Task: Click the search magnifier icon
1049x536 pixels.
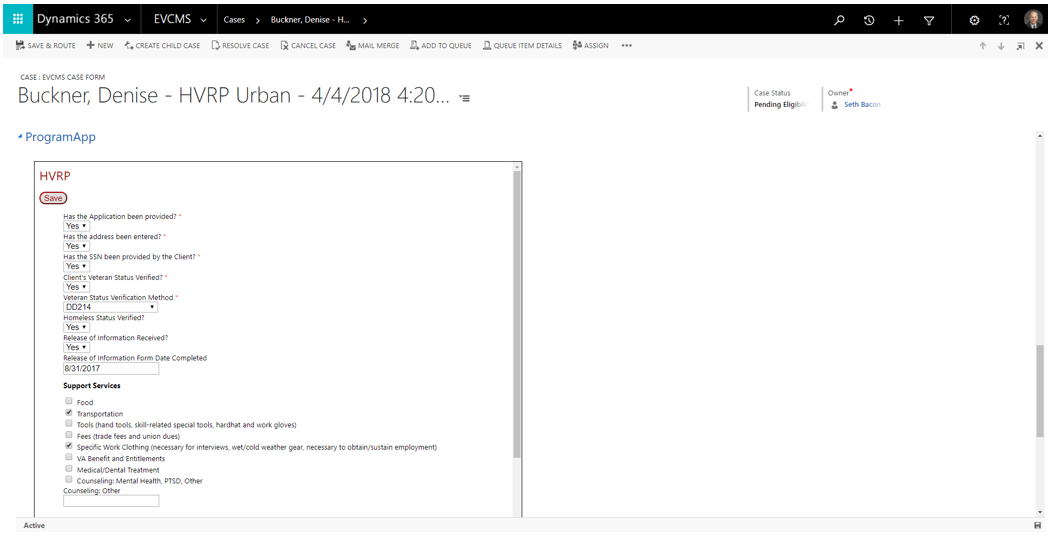Action: coord(839,20)
